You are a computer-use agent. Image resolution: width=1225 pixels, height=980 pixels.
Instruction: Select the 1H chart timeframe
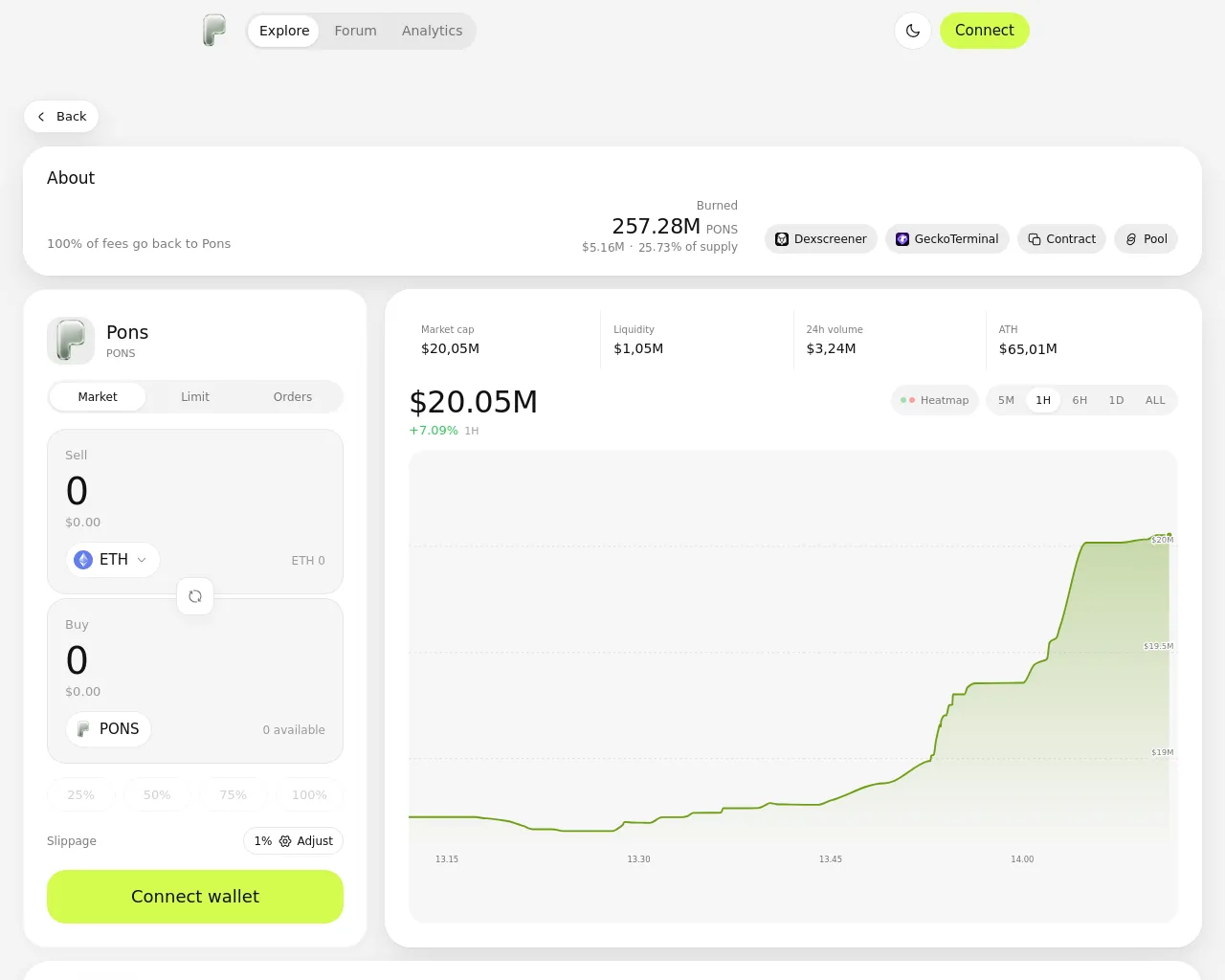tap(1043, 401)
